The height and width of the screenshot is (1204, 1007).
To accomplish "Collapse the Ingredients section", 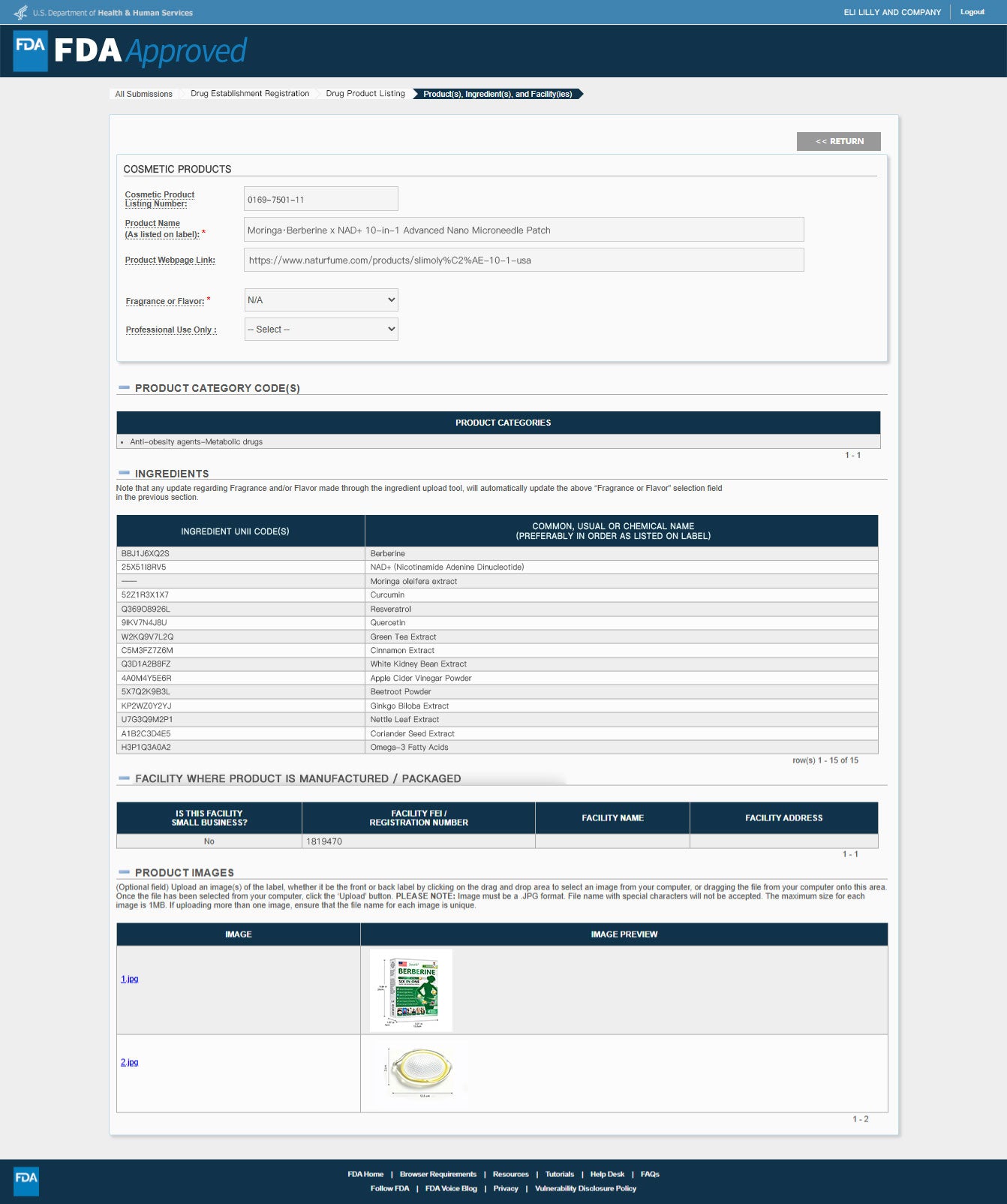I will point(124,474).
